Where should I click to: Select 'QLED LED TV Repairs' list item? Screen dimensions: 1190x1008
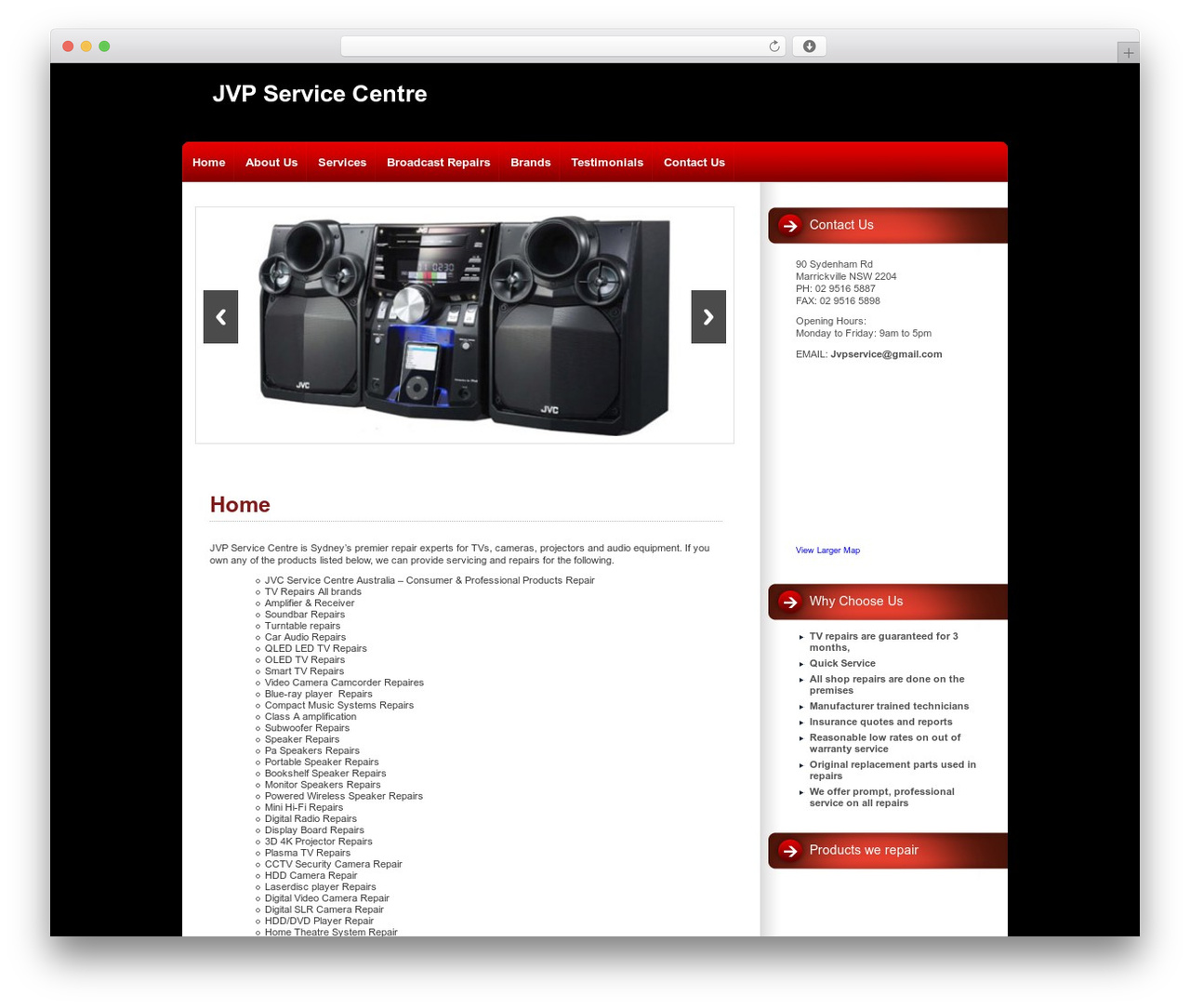(x=316, y=648)
